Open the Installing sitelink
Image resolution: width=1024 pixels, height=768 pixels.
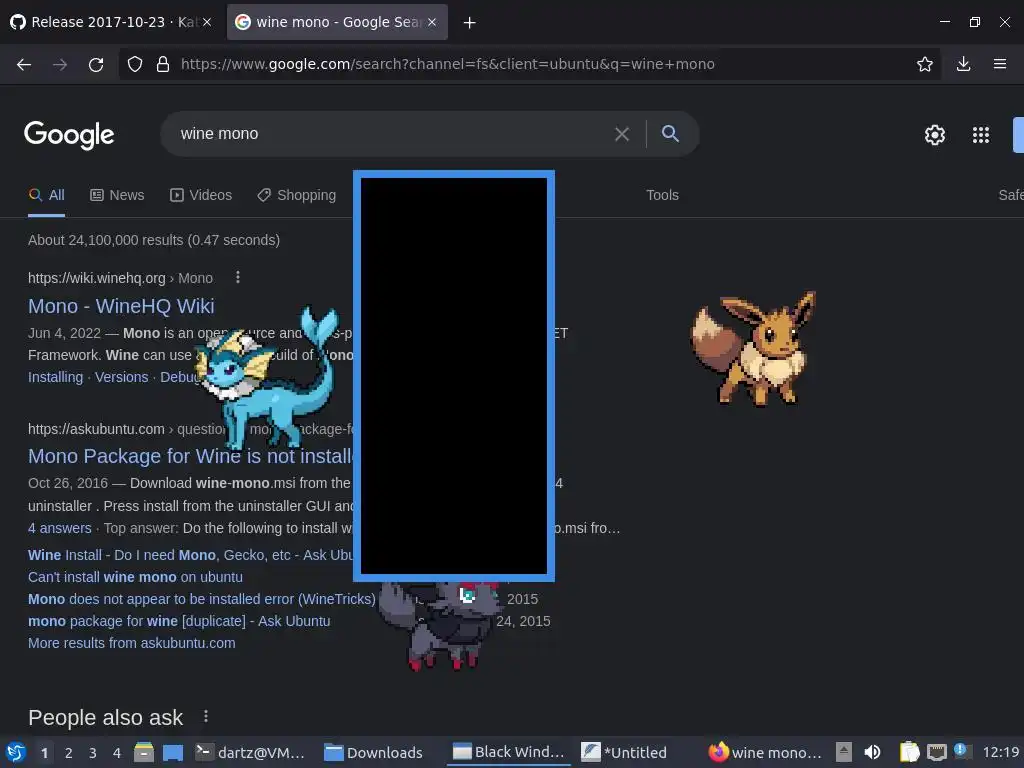56,377
